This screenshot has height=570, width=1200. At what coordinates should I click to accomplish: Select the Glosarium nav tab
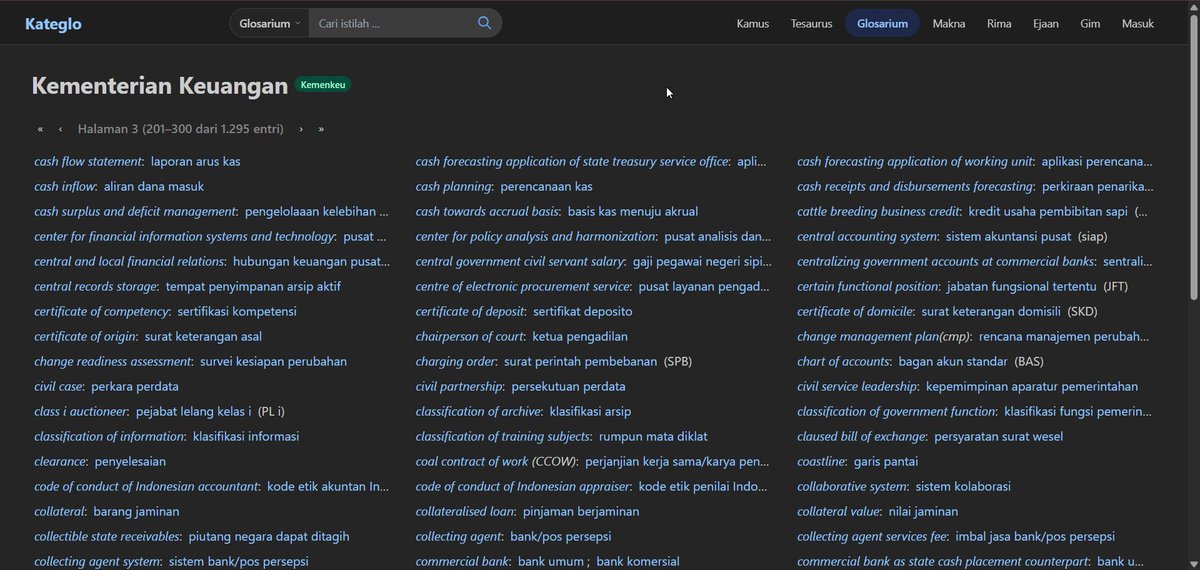pos(882,23)
